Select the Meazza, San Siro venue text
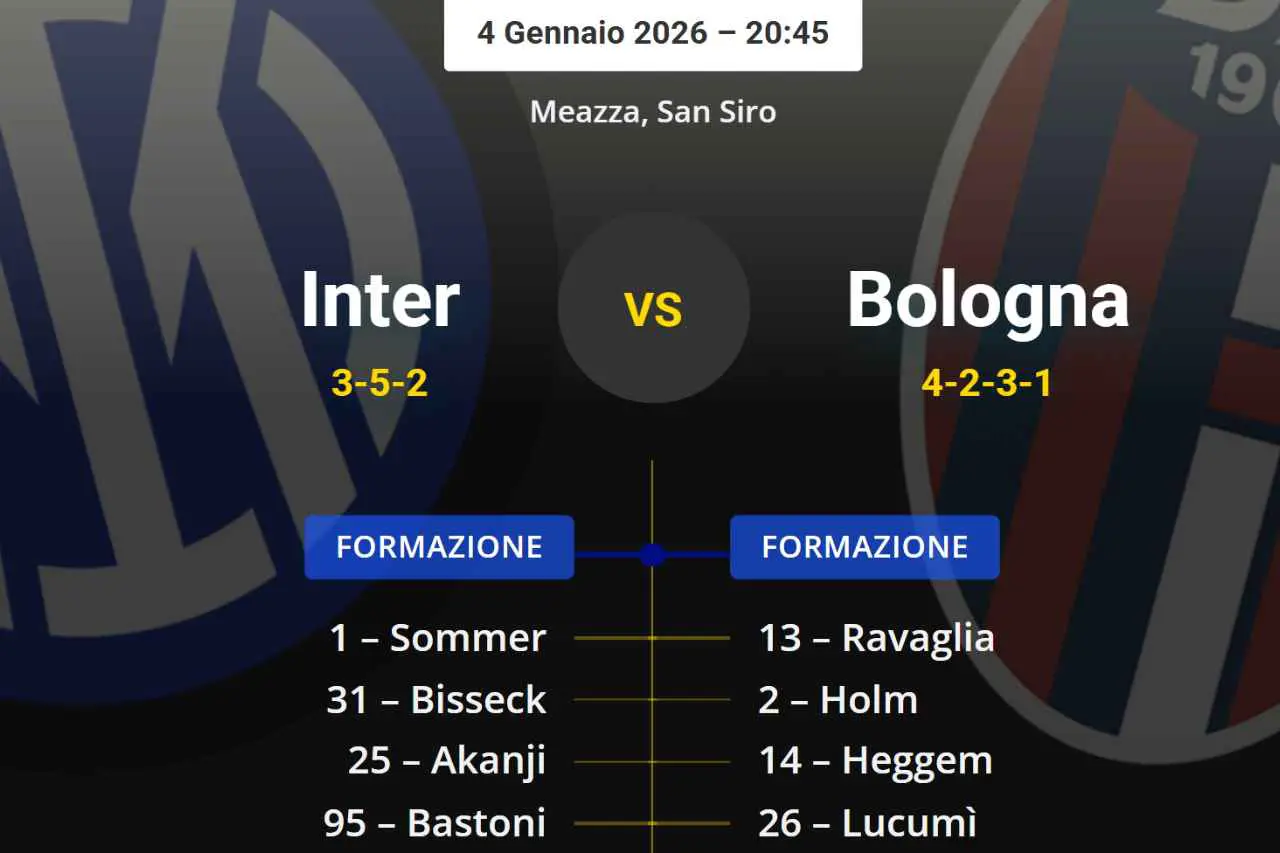This screenshot has width=1280, height=853. (x=653, y=111)
